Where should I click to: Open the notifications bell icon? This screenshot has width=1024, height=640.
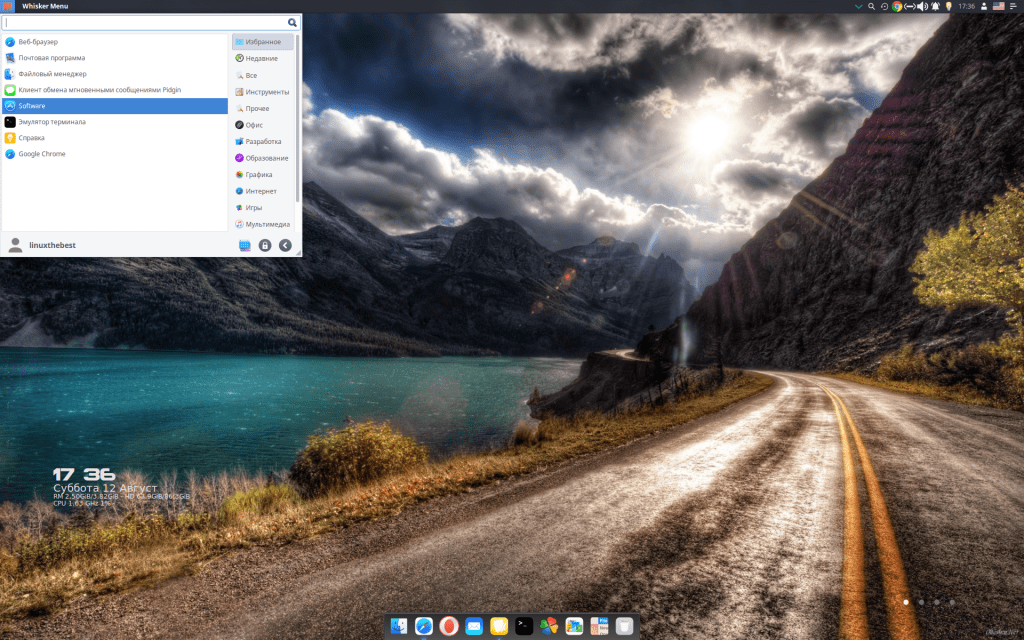click(x=935, y=6)
